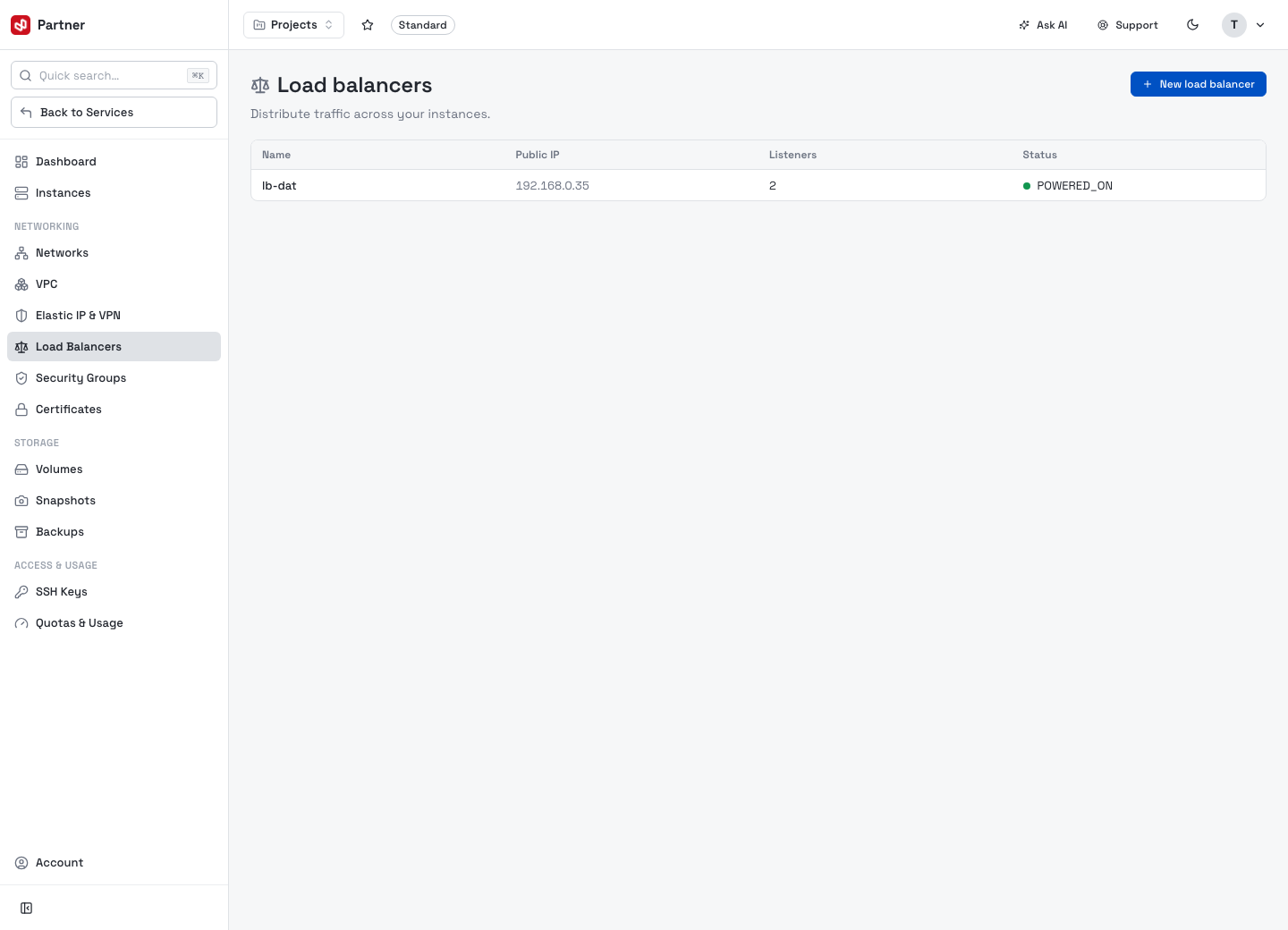Click the Dashboard grid icon
The image size is (1288, 930).
pos(21,162)
